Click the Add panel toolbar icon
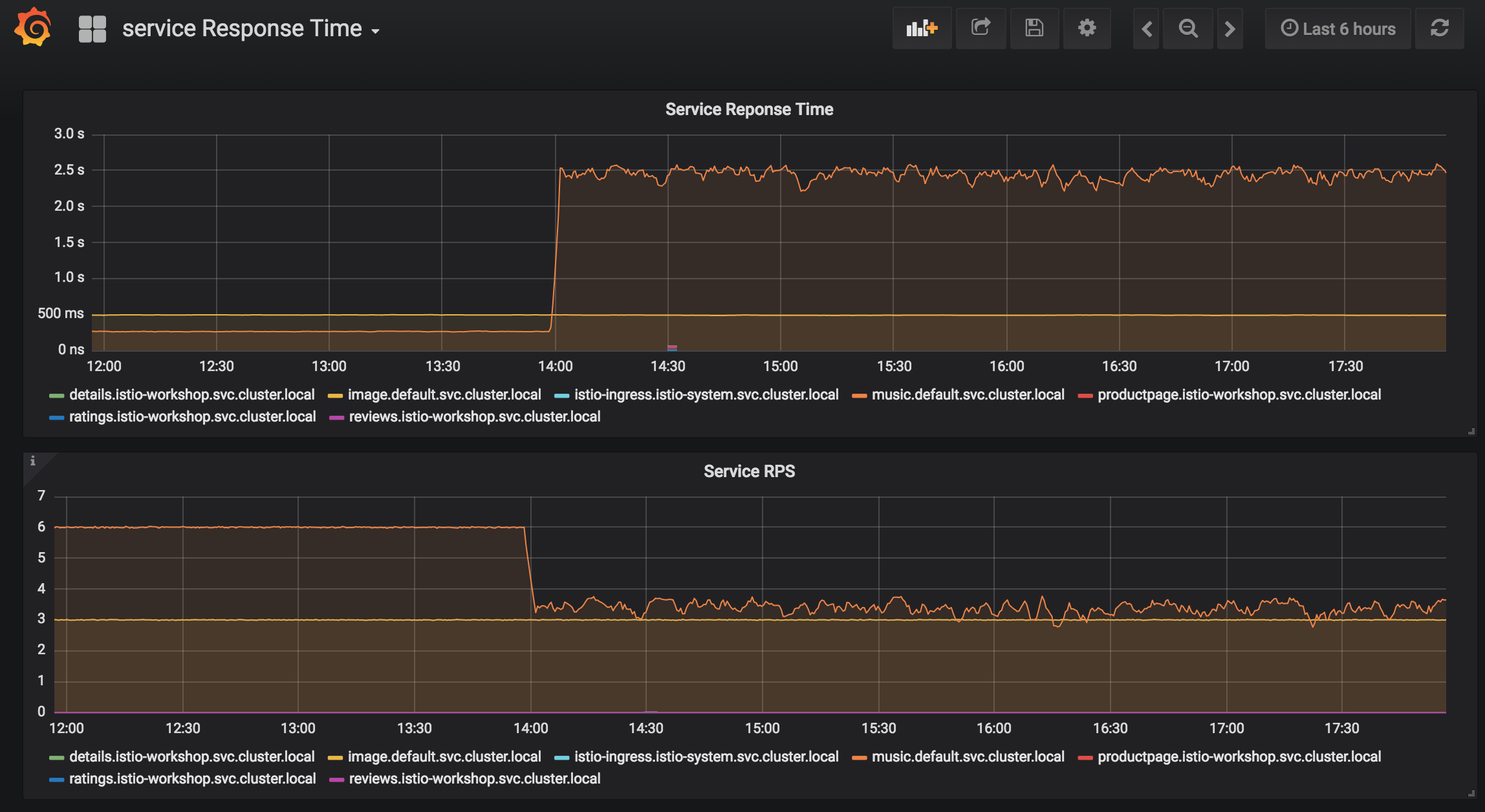 922,28
